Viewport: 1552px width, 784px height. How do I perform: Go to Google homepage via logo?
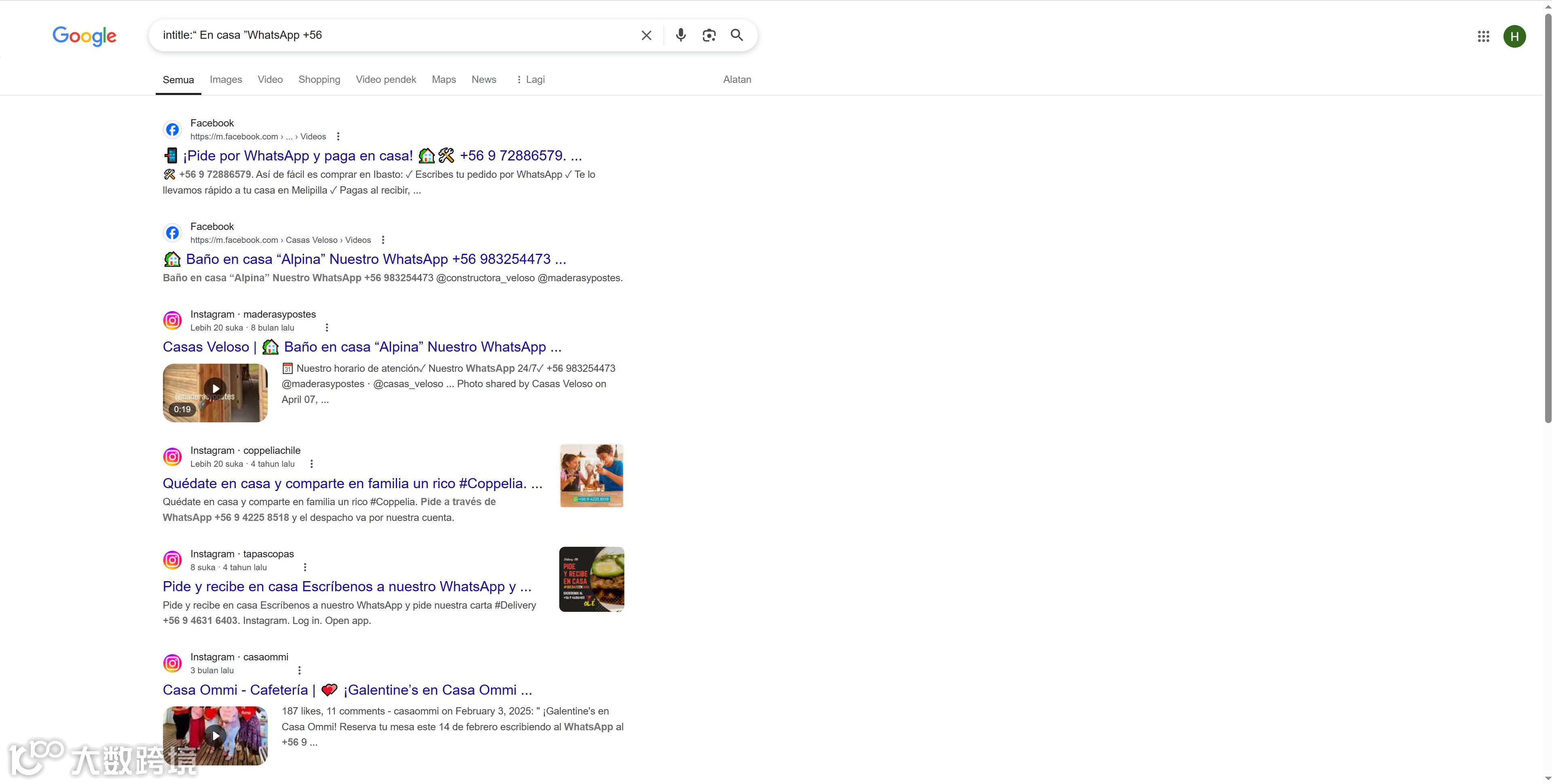tap(85, 36)
